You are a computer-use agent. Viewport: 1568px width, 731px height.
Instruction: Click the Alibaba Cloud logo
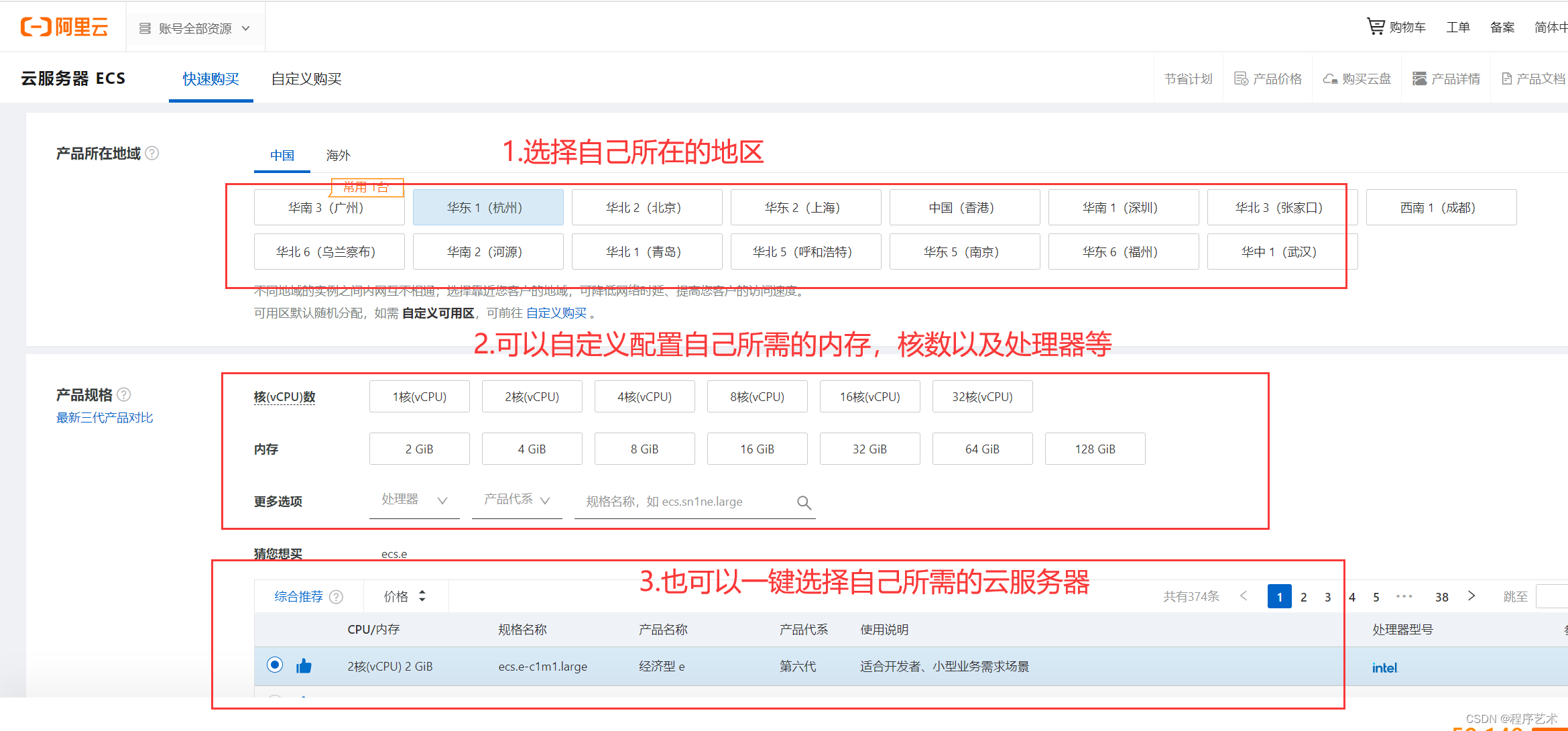pyautogui.click(x=64, y=27)
